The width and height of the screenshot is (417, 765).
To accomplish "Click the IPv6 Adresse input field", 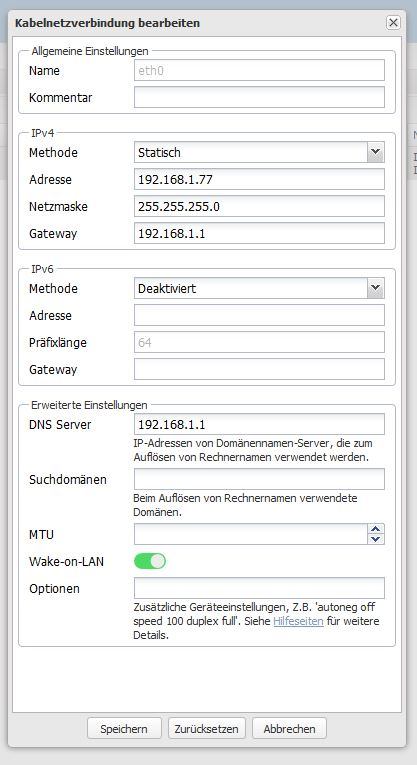I will tap(259, 315).
